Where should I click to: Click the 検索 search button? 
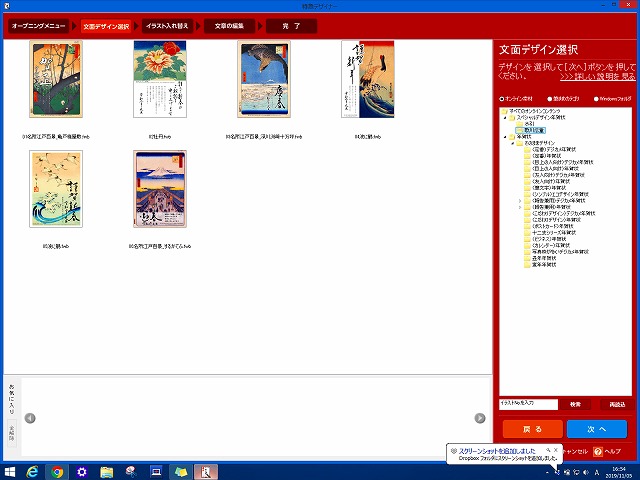pyautogui.click(x=575, y=404)
